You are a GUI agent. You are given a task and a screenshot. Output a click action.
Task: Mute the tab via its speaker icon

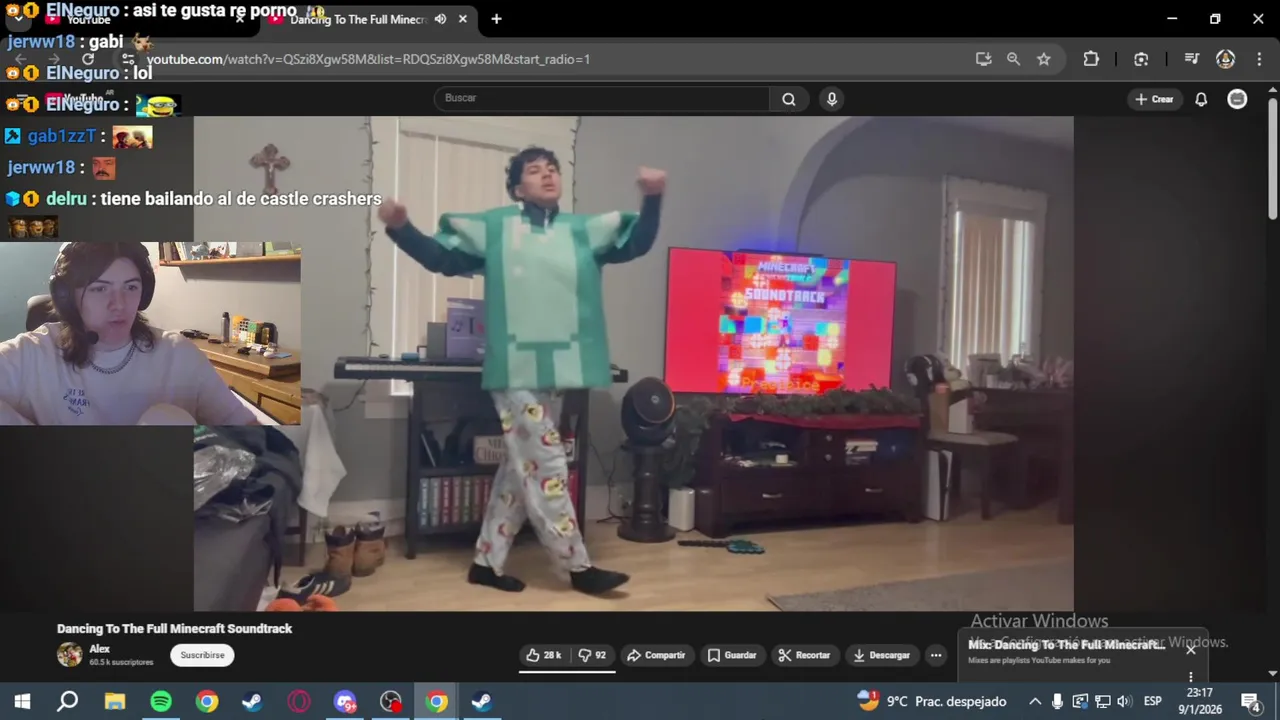[x=440, y=19]
